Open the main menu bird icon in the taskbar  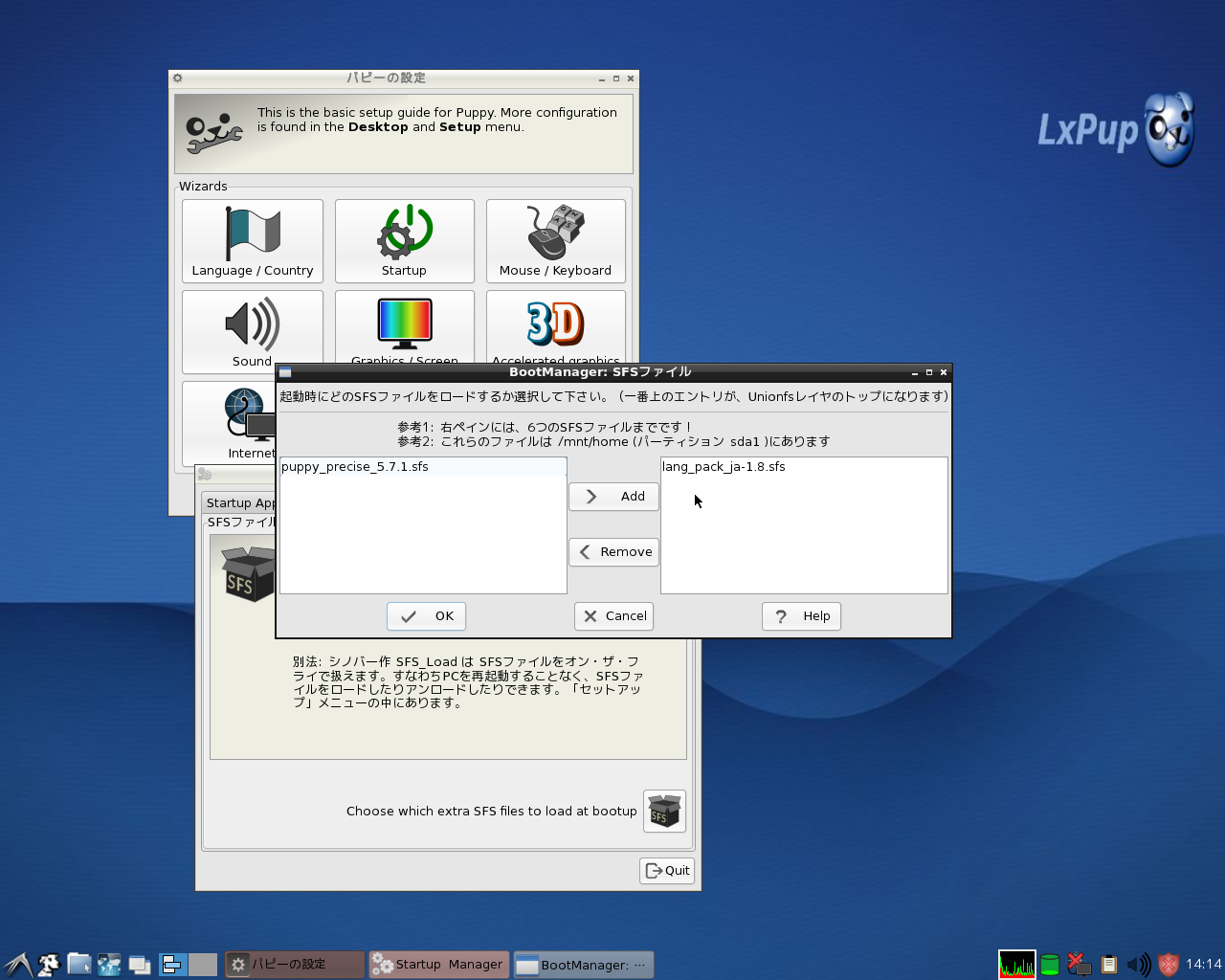[x=17, y=965]
